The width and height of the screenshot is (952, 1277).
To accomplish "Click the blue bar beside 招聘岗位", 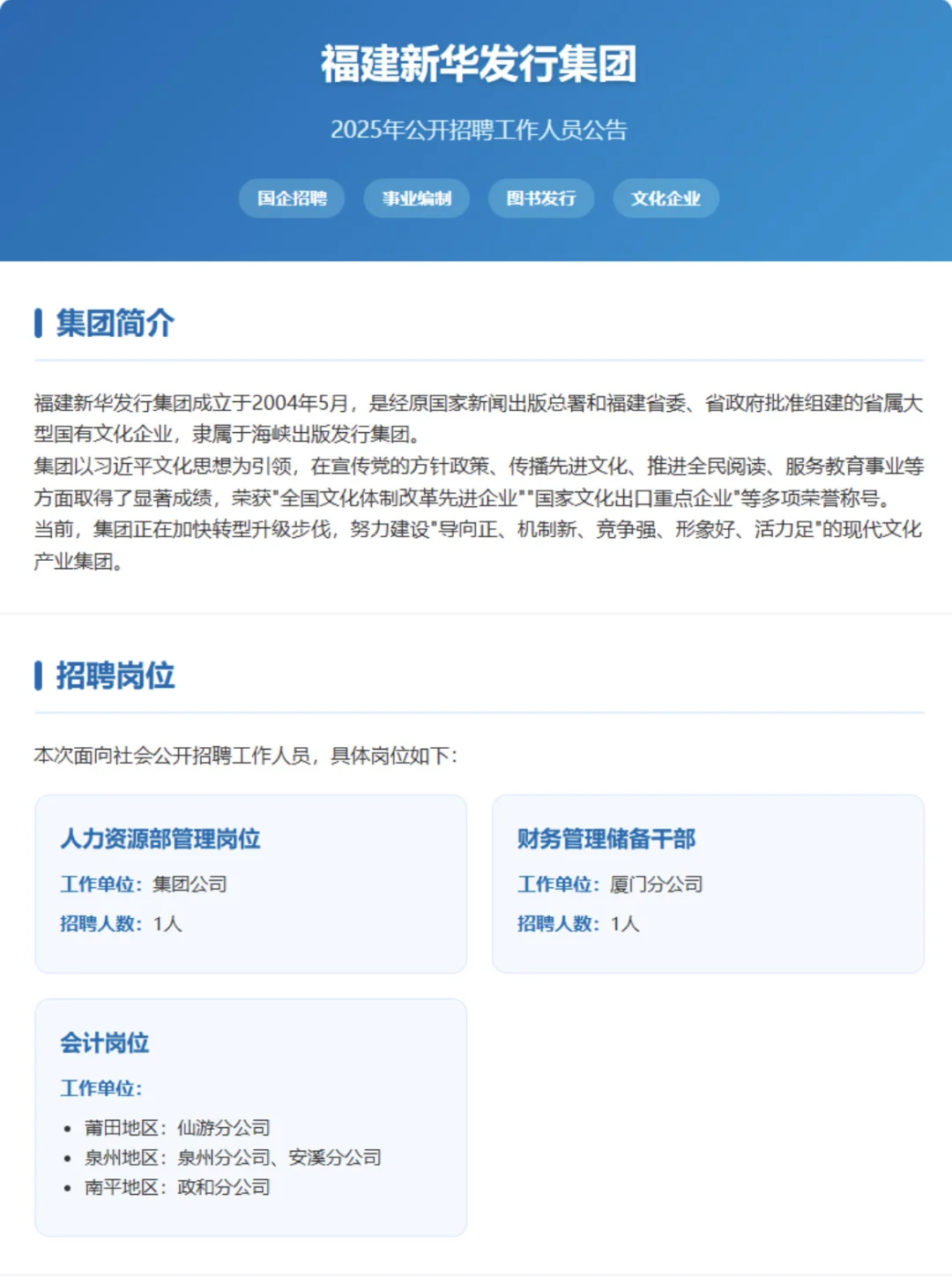I will (x=37, y=676).
